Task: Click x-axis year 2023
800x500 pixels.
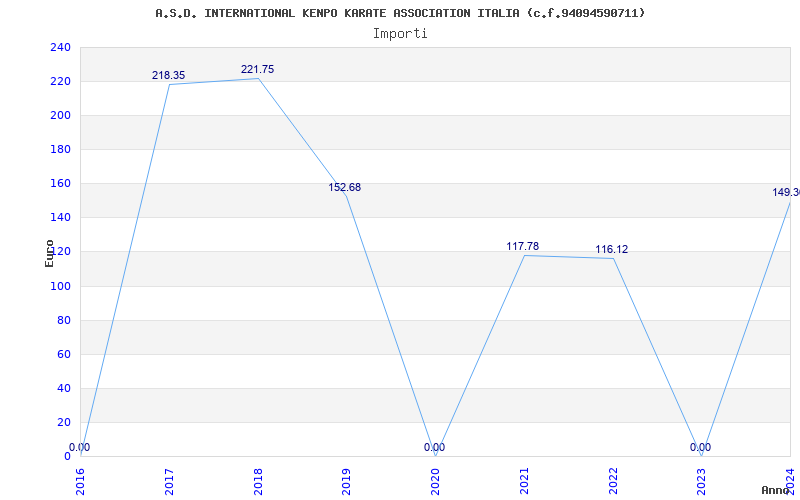Action: pos(702,481)
